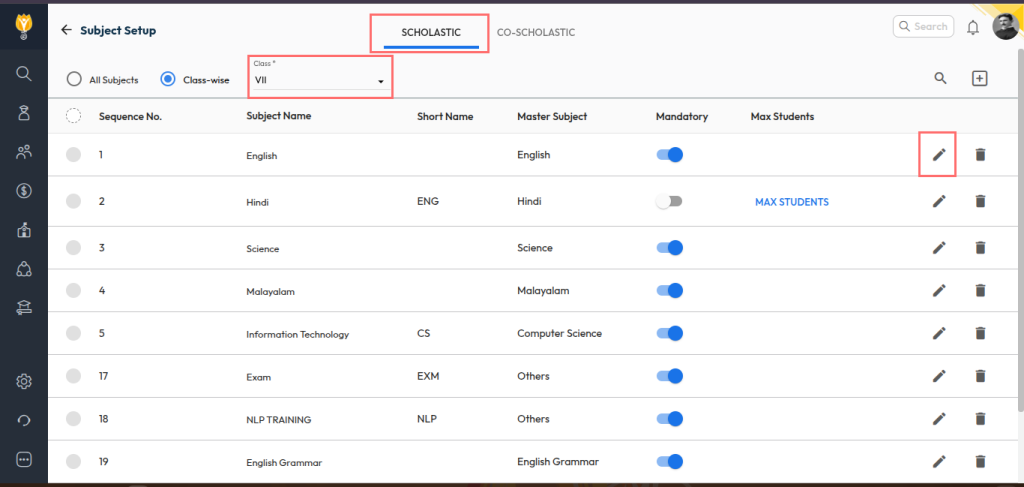Select the SCHOLASTIC tab
Screen dimensions: 1024x487
pyautogui.click(x=431, y=32)
